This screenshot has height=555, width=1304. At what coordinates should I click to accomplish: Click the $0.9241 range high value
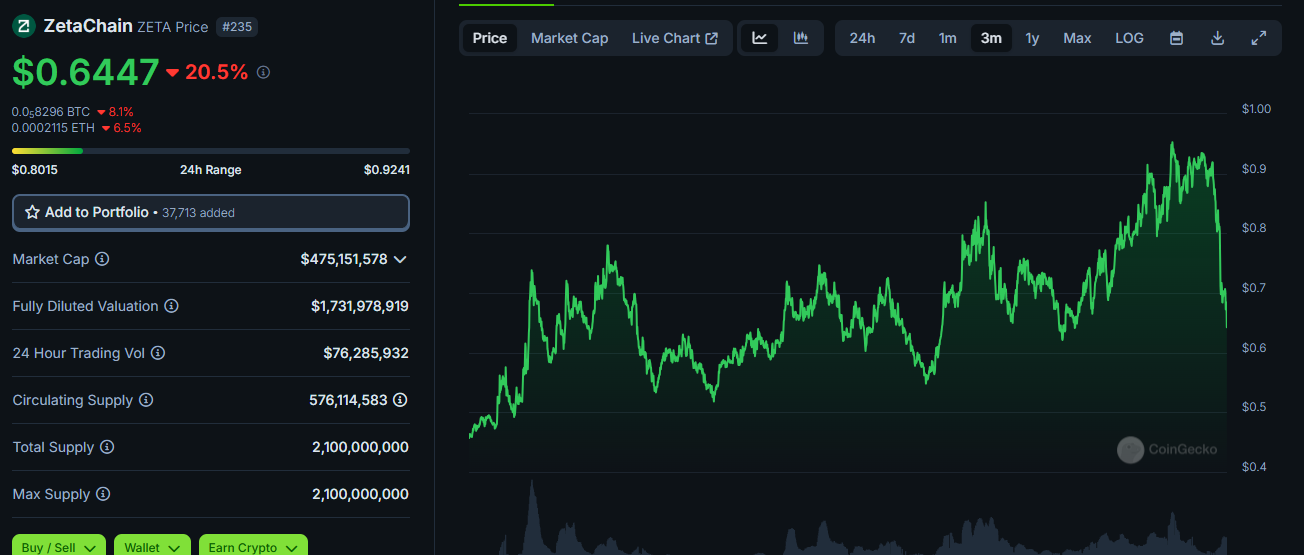387,170
